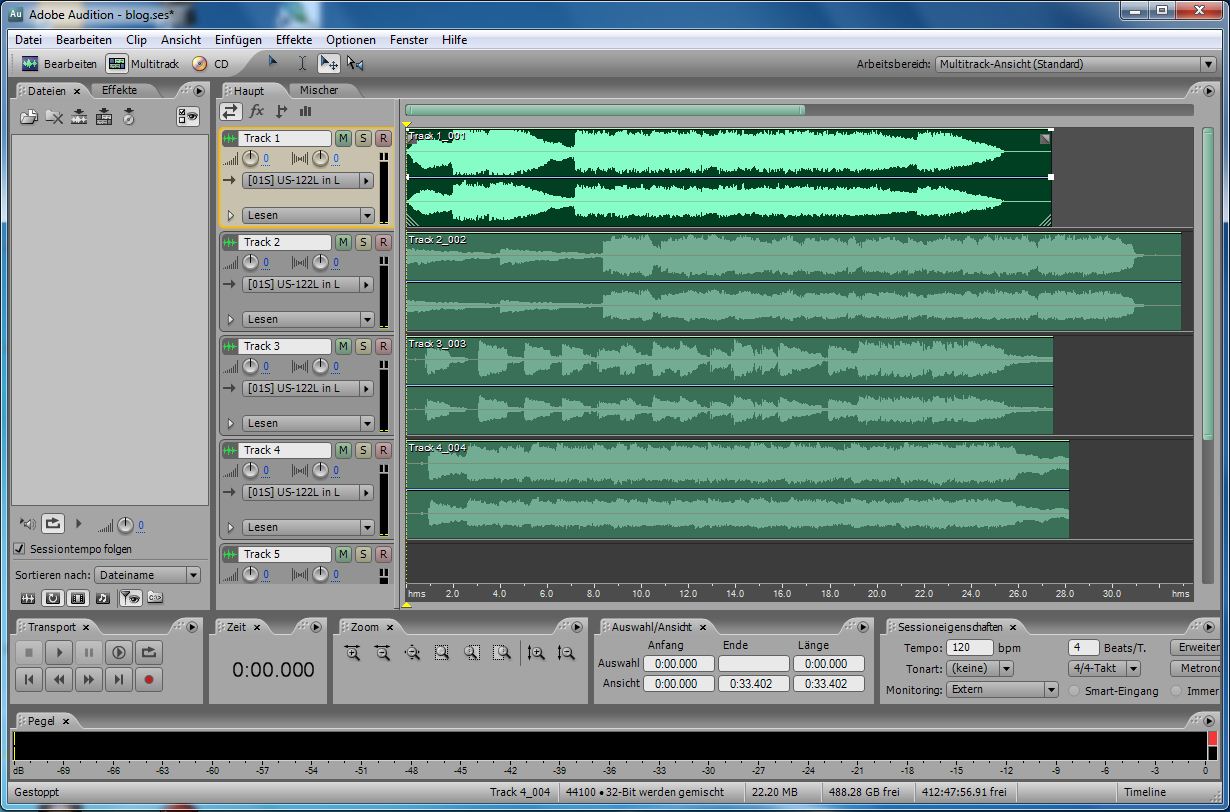The image size is (1230, 812).
Task: Click the loop playback icon above Sessiontempo folgen
Action: coord(53,524)
